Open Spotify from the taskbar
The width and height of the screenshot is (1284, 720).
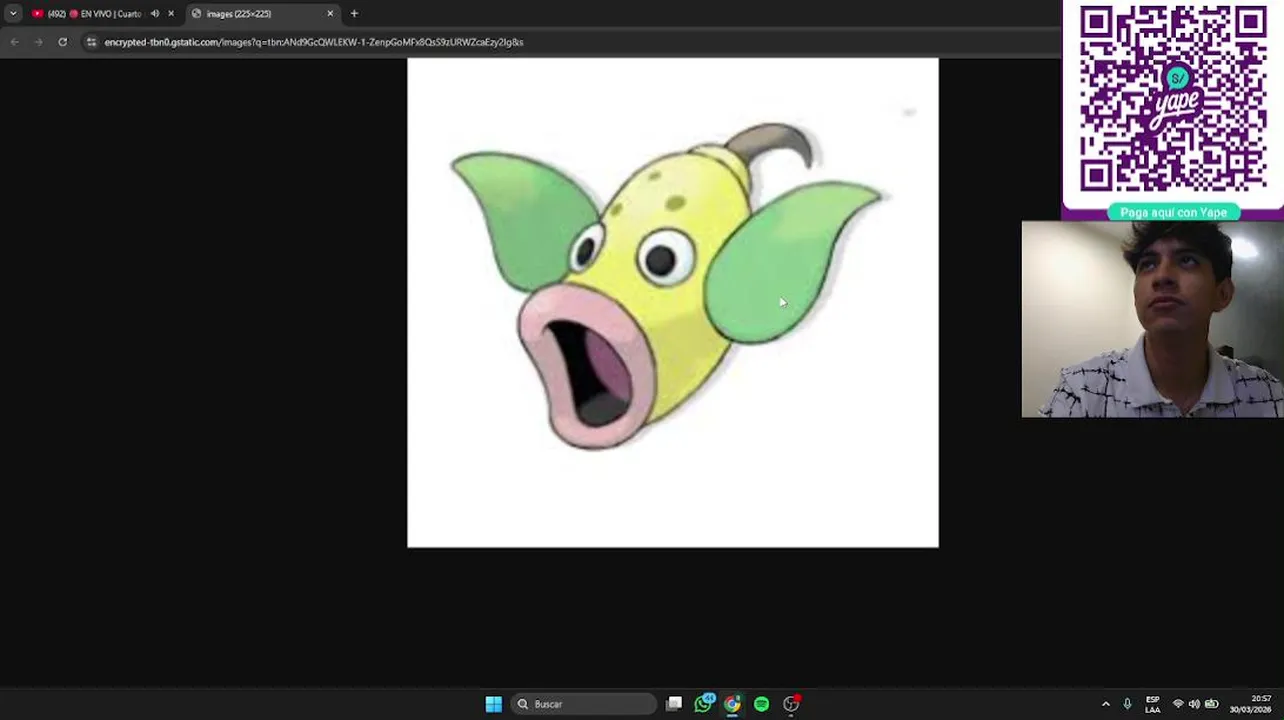(762, 704)
